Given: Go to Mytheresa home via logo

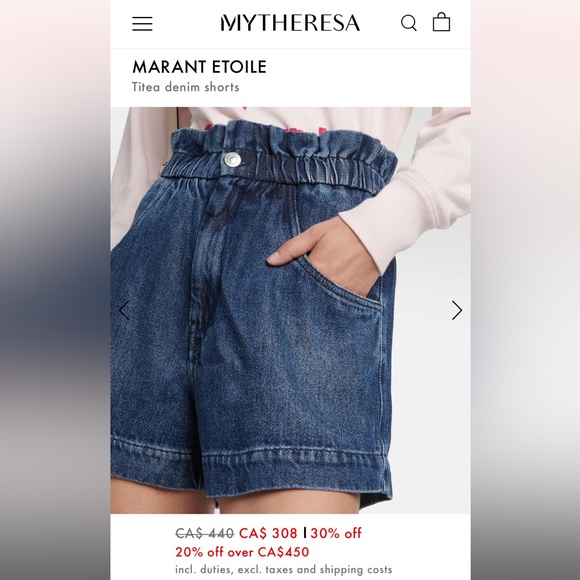Looking at the screenshot, I should 290,23.
